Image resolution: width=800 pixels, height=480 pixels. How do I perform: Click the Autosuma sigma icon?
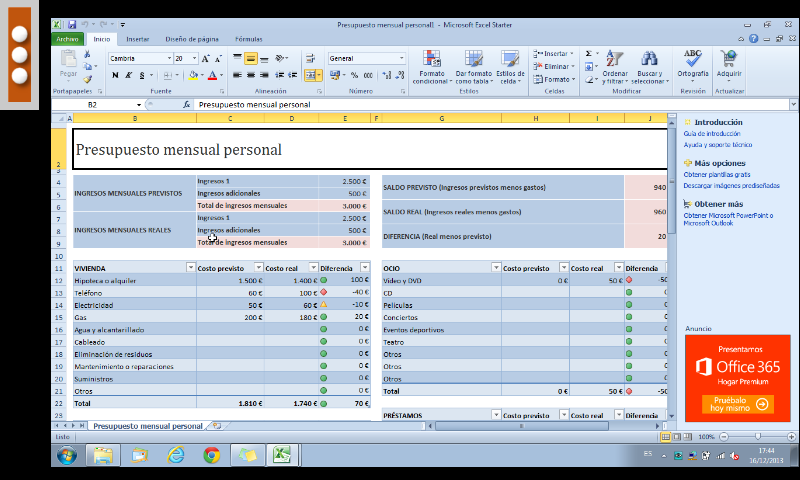point(589,53)
